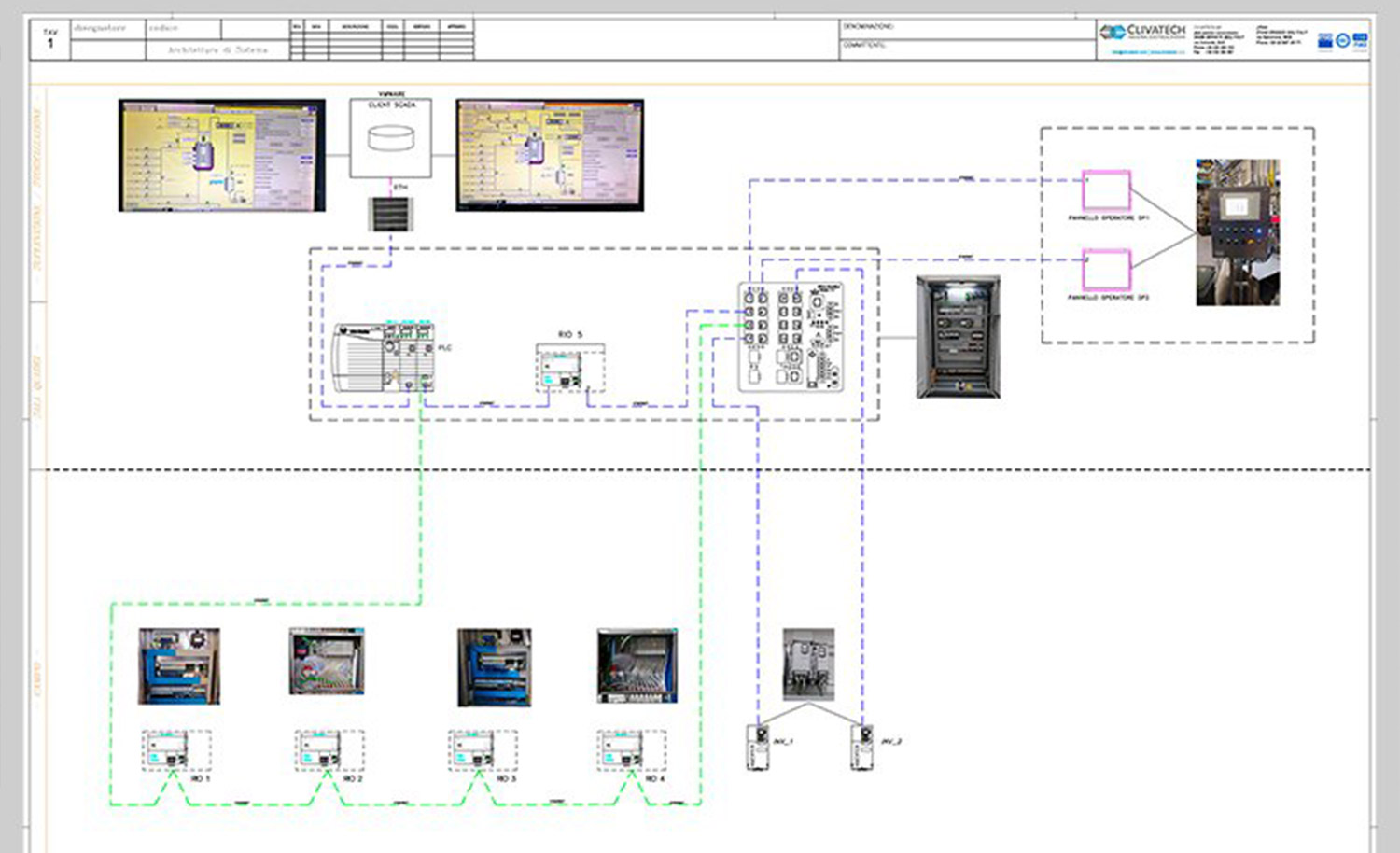The width and height of the screenshot is (1400, 853).
Task: Click the "Architettura di Sistema" title cell
Action: click(217, 50)
